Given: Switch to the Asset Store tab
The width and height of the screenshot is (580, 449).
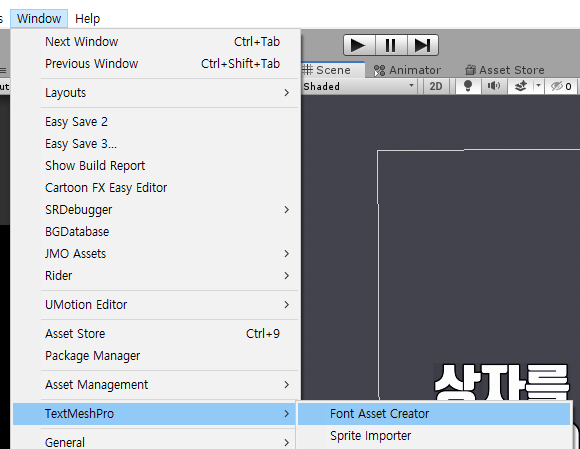Looking at the screenshot, I should pos(505,70).
